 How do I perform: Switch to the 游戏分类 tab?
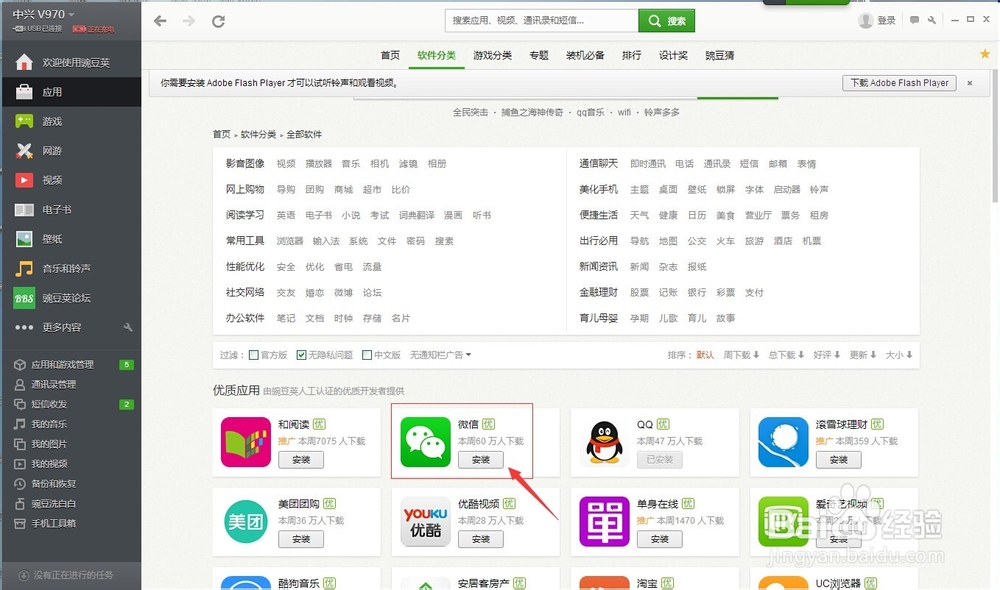pyautogui.click(x=492, y=55)
